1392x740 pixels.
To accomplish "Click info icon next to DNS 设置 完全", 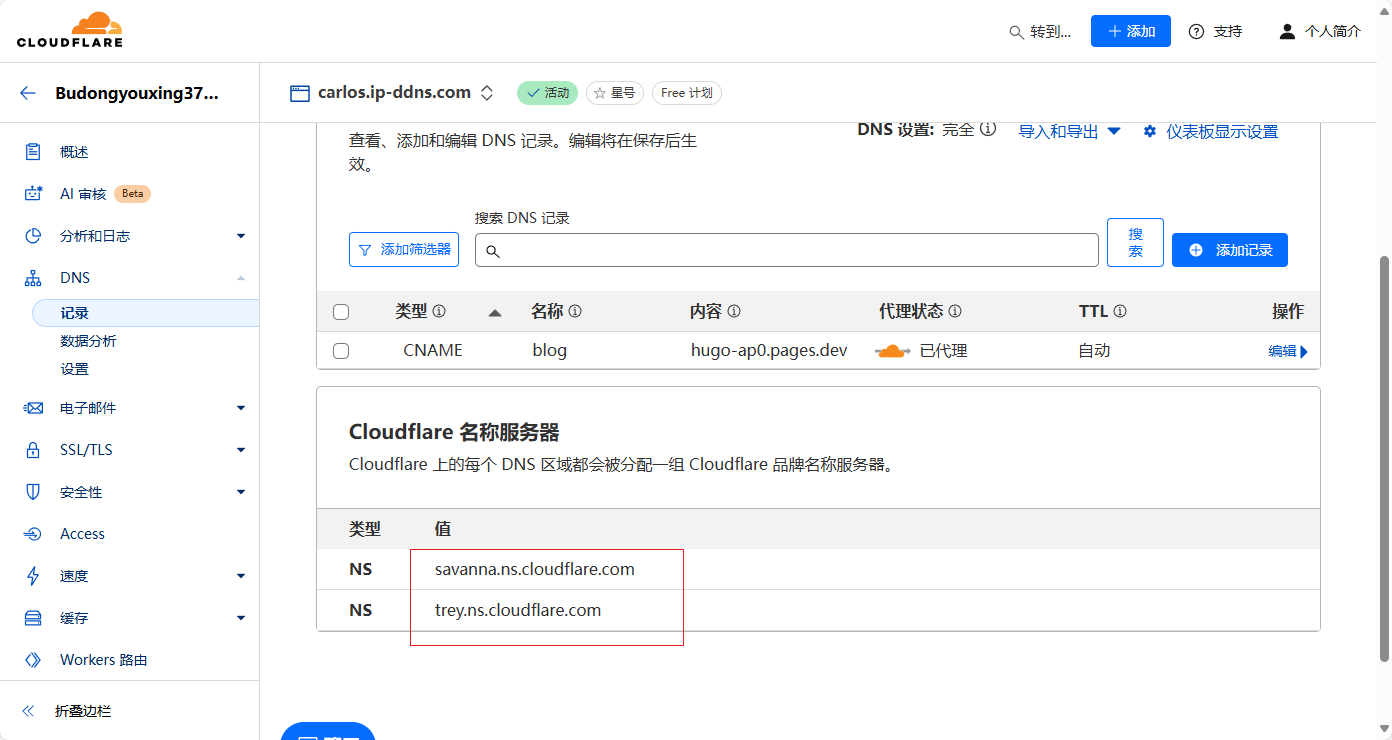I will [988, 129].
